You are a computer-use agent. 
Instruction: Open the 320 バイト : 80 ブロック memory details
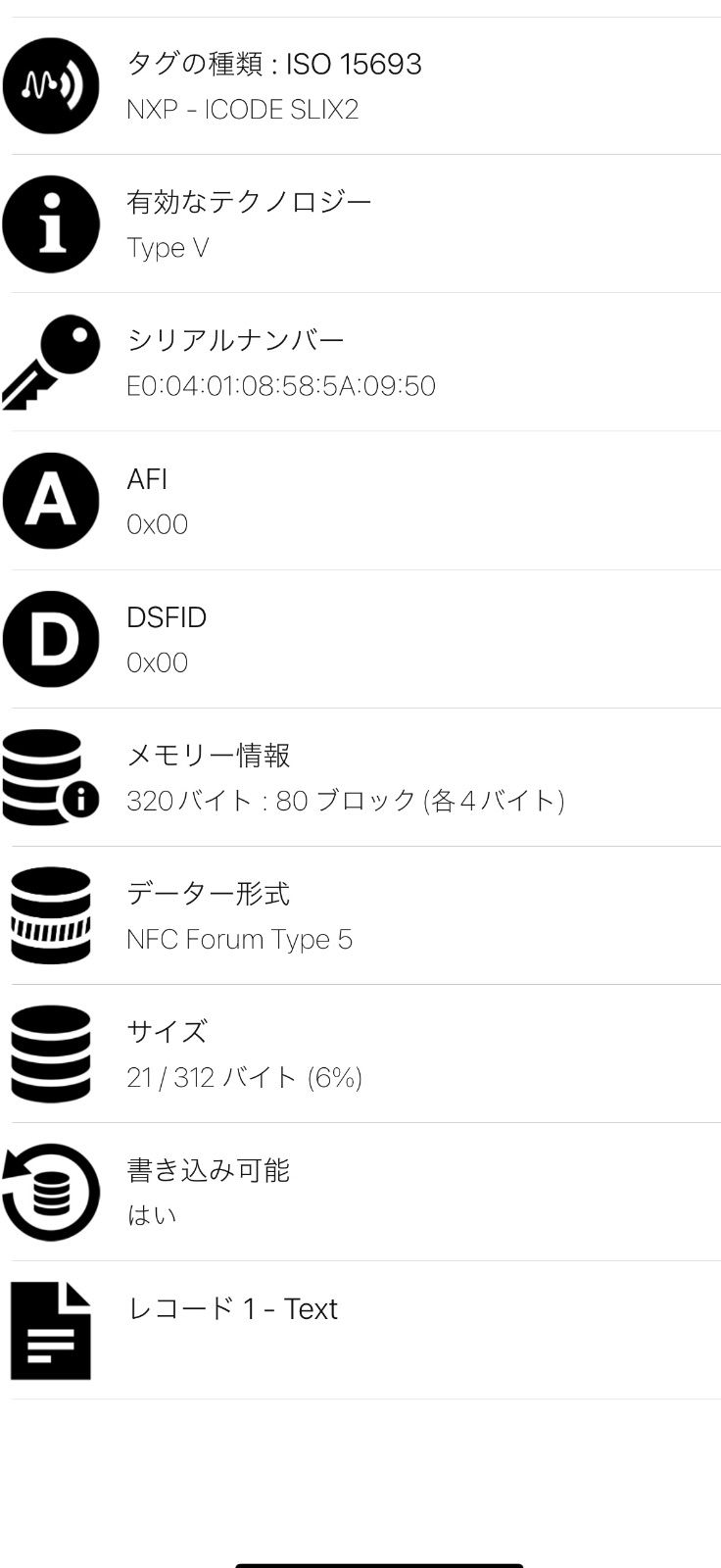tap(345, 801)
